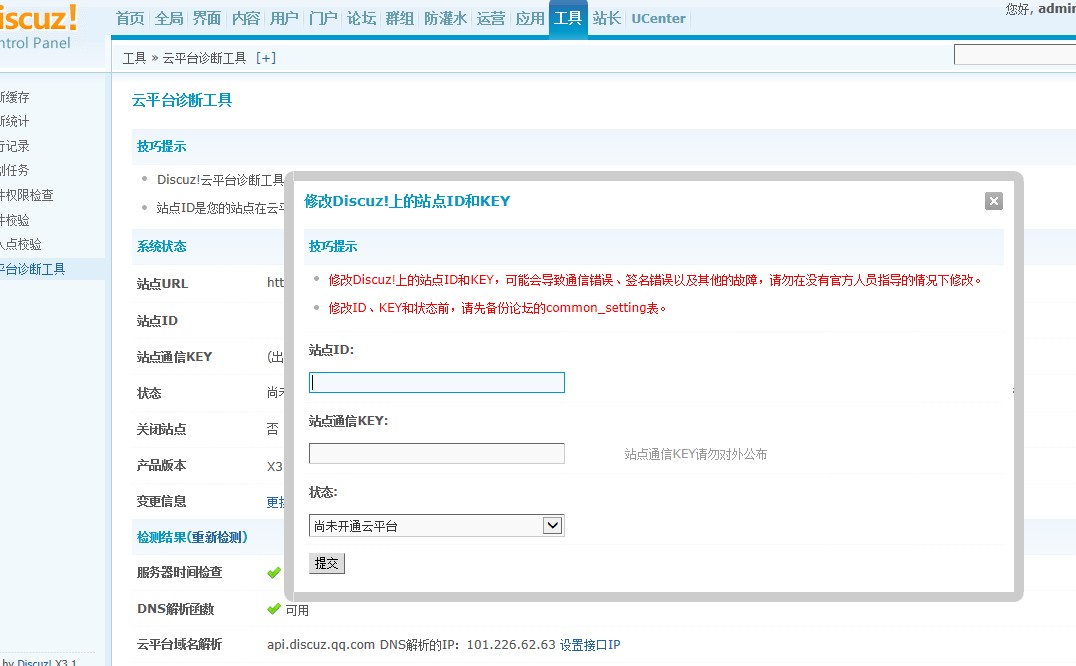This screenshot has height=666, width=1076.
Task: Click the [+] add shortcut link in breadcrumb
Action: click(266, 58)
